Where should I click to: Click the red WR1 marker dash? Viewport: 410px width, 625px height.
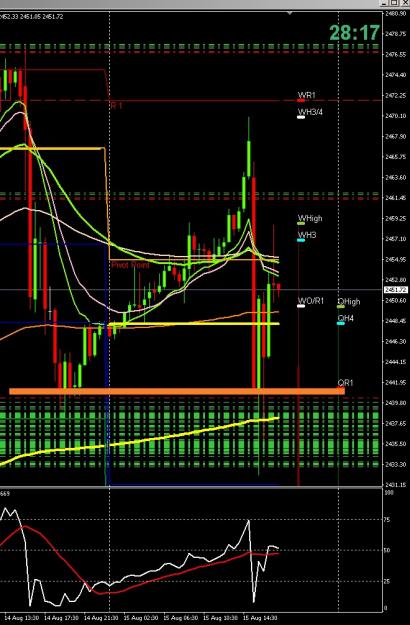tap(301, 100)
